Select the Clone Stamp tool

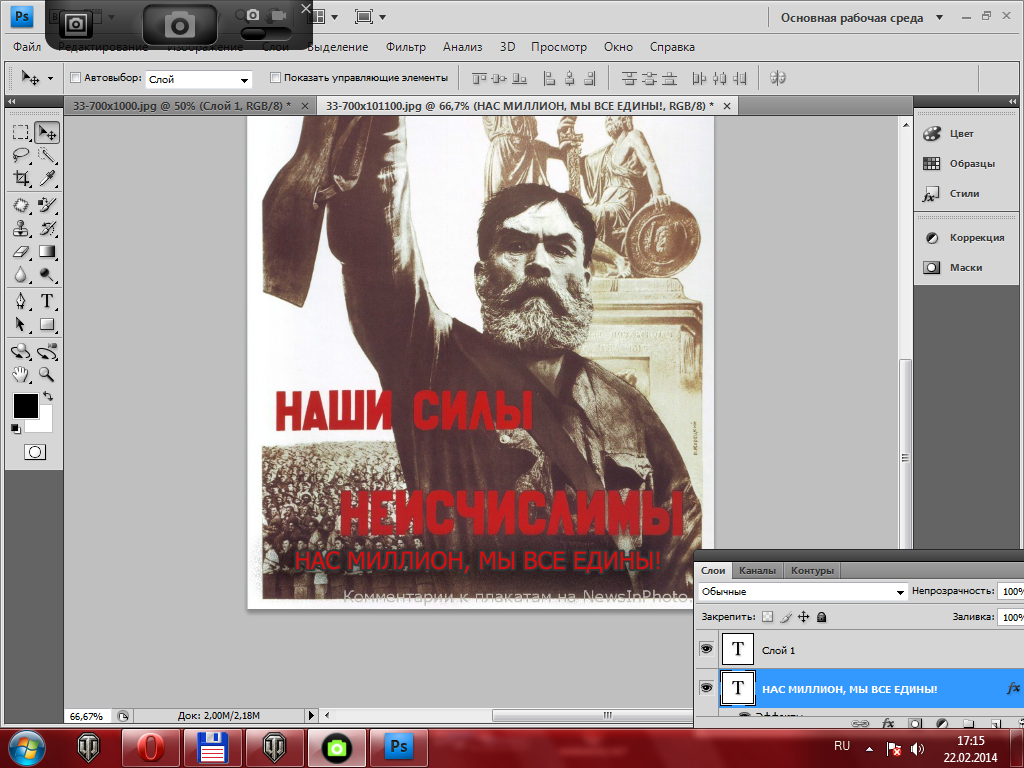(21, 229)
